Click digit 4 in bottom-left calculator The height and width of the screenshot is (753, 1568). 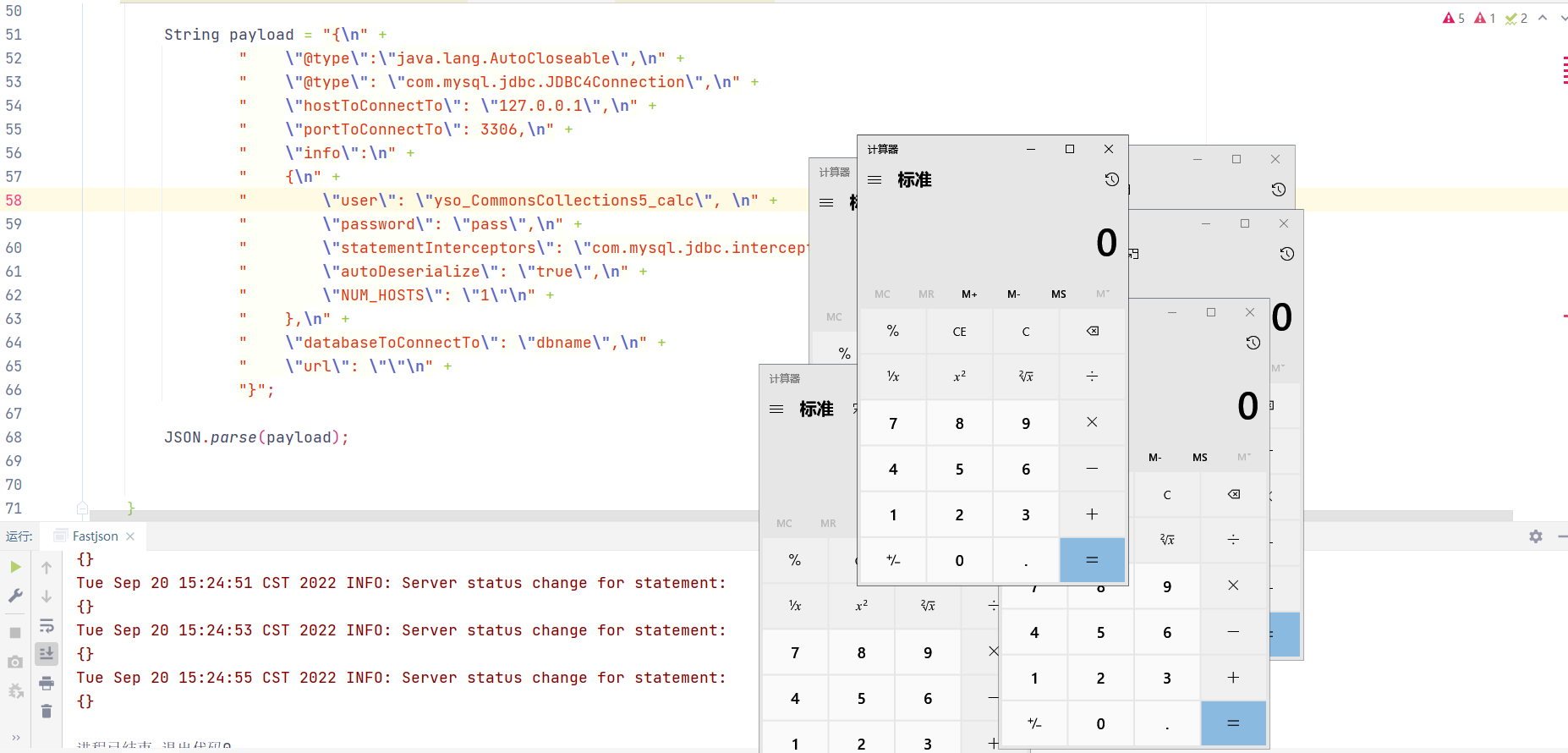(795, 698)
